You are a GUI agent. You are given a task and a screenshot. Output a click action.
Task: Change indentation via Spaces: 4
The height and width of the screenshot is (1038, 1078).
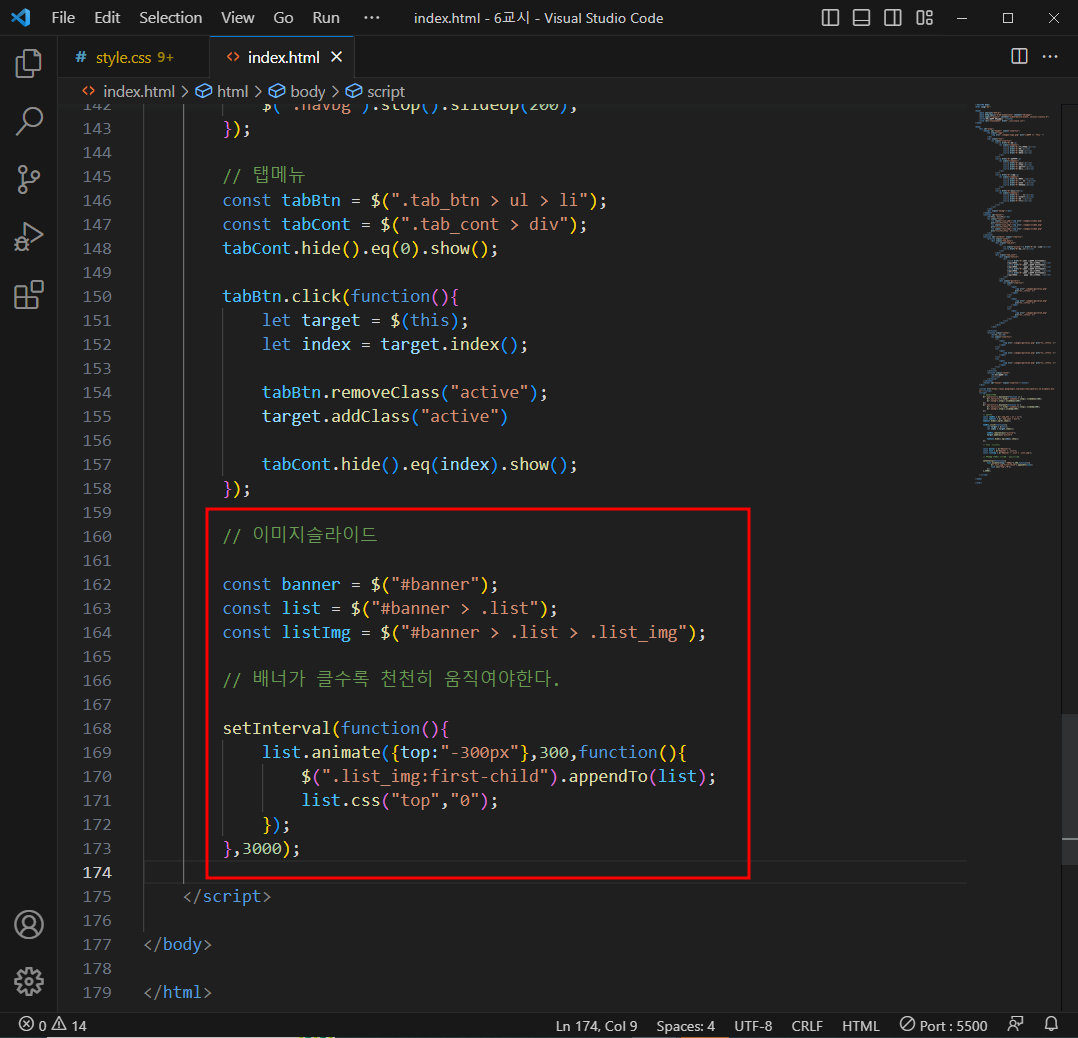pyautogui.click(x=685, y=1026)
